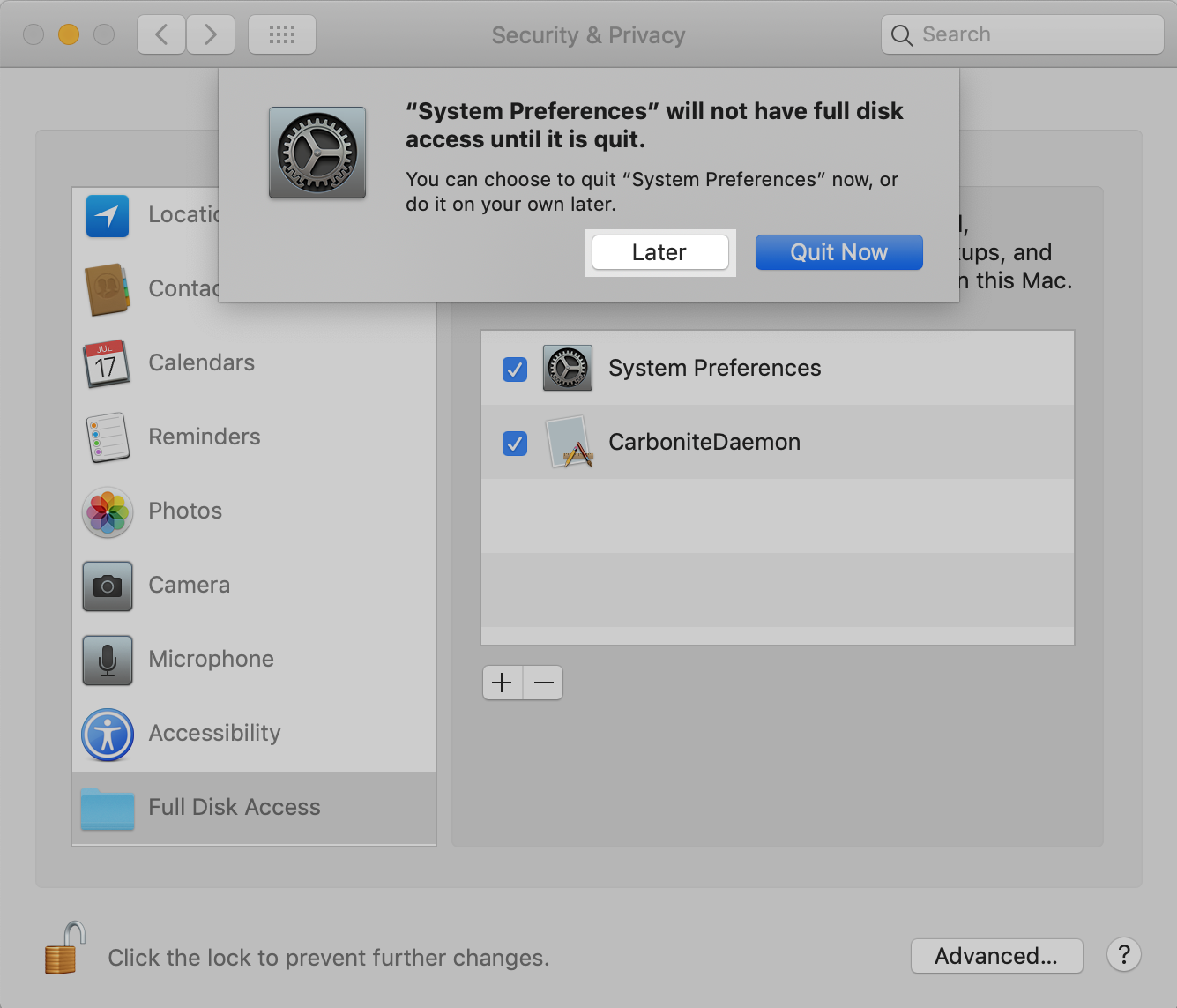Screen dimensions: 1177x1008
Task: Click the unlocked padlock to prevent changes
Action: 63,949
